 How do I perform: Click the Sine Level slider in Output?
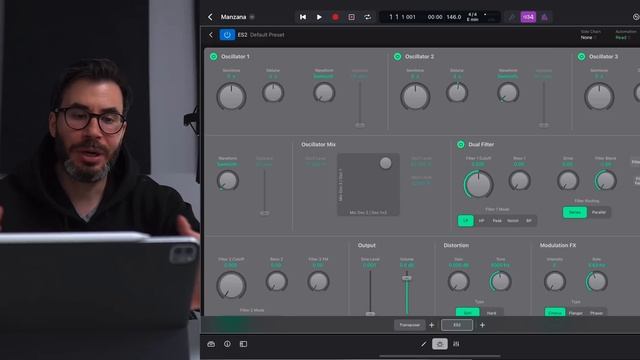coord(370,293)
